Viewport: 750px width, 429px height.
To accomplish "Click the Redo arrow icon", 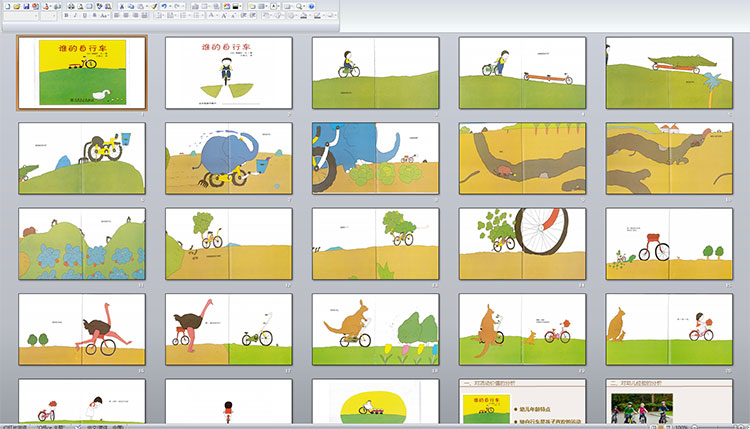I will (177, 6).
